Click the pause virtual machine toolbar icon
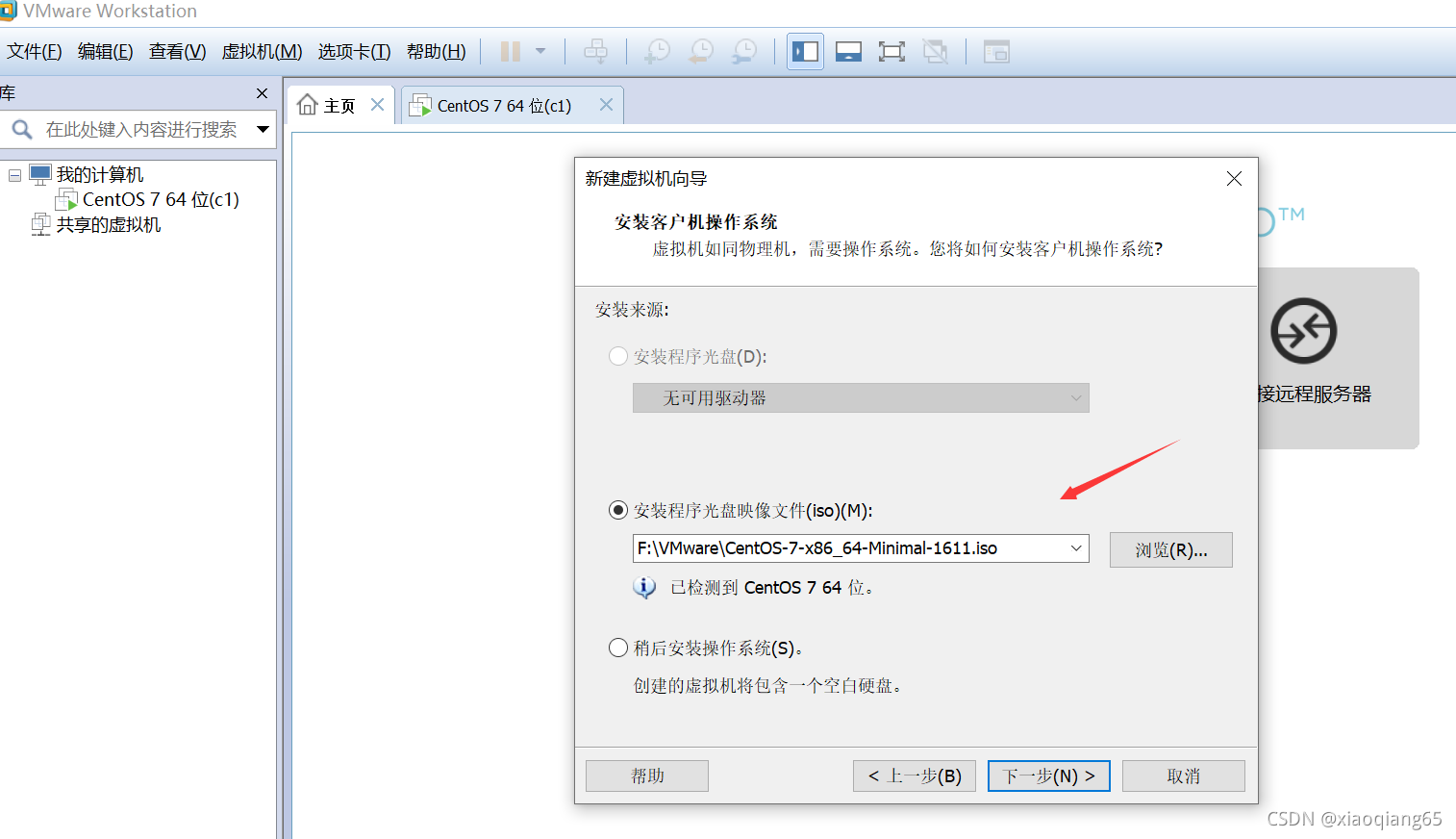 (511, 51)
